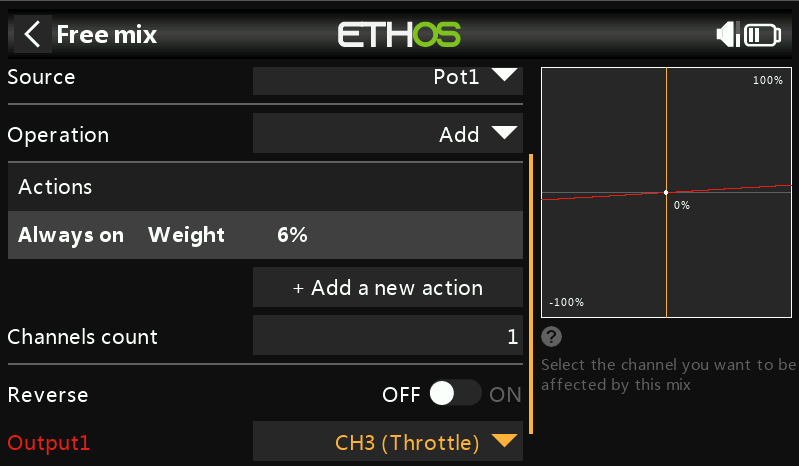Viewport: 799px width, 466px height.
Task: Click the center point on the curve graph
Action: (x=666, y=192)
